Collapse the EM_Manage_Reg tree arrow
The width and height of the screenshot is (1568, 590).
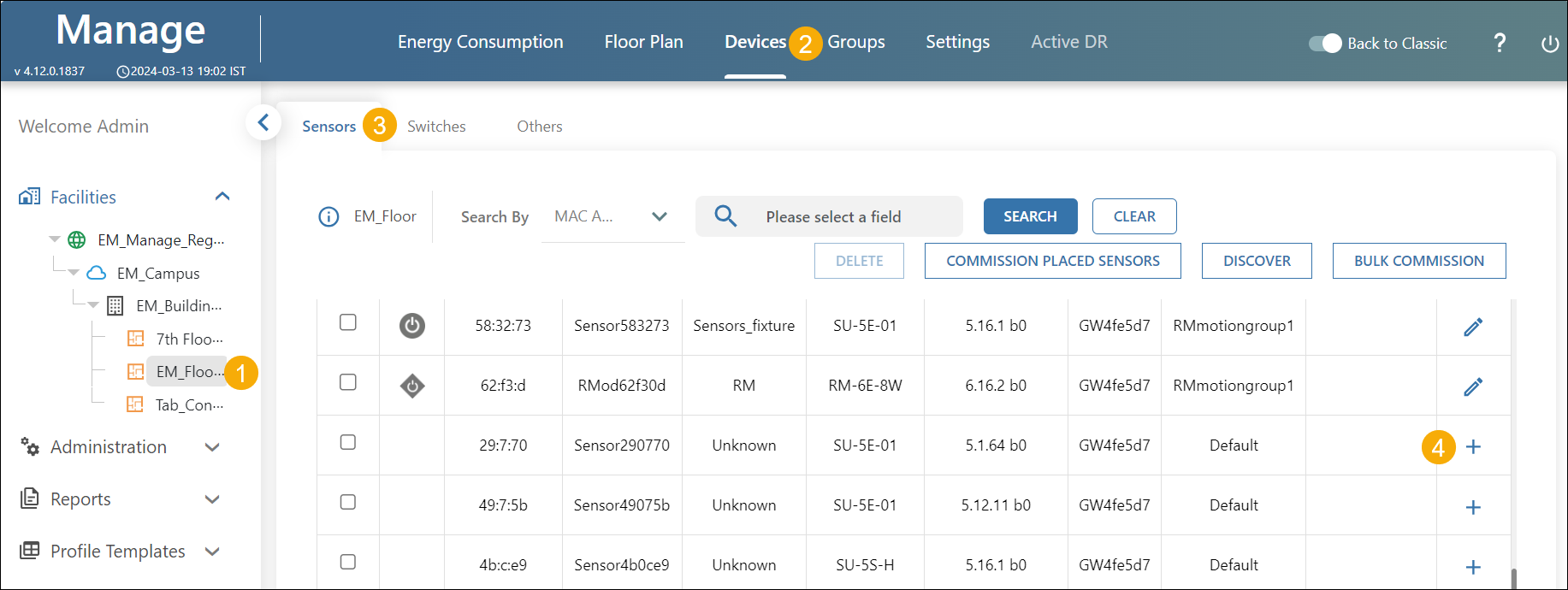(55, 239)
